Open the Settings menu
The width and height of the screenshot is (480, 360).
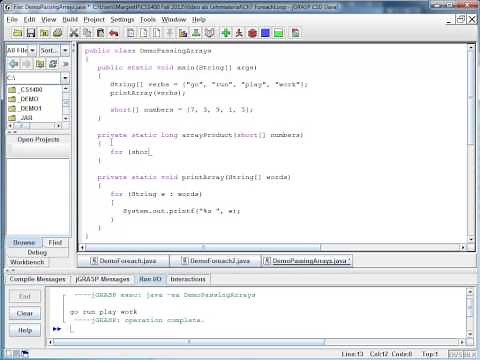point(122,20)
